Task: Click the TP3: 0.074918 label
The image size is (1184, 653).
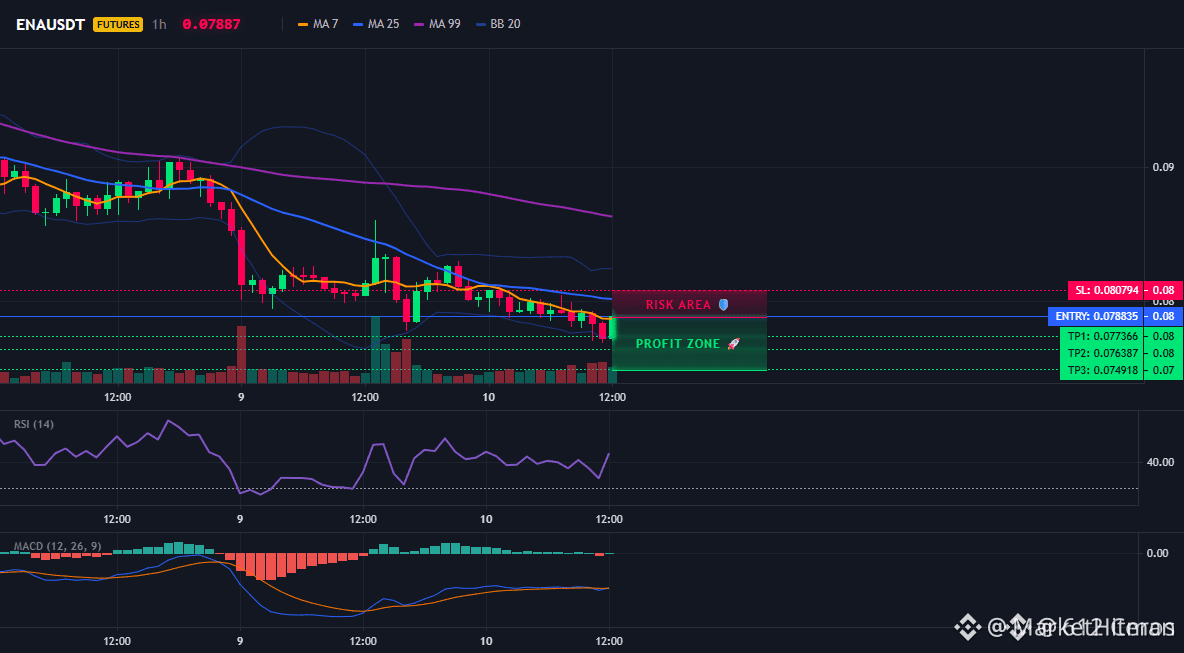Action: [x=1102, y=370]
